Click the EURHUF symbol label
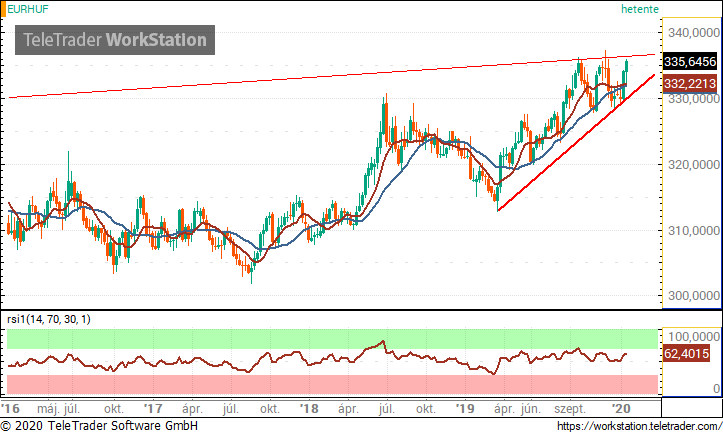723x435 pixels. click(28, 9)
